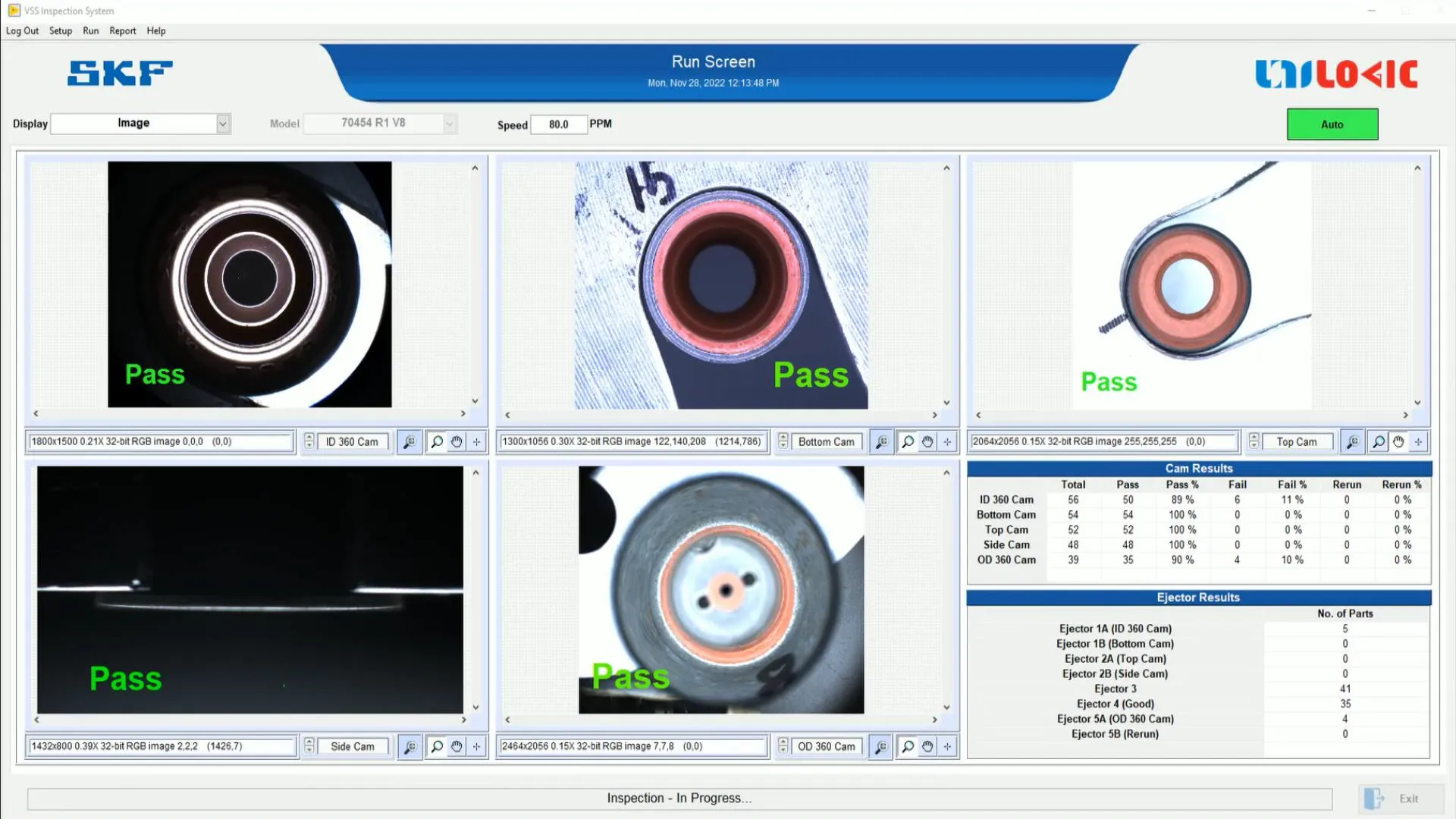Select crosshair pointer tool for Top Cam
Viewport: 1456px width, 819px height.
coord(1418,441)
